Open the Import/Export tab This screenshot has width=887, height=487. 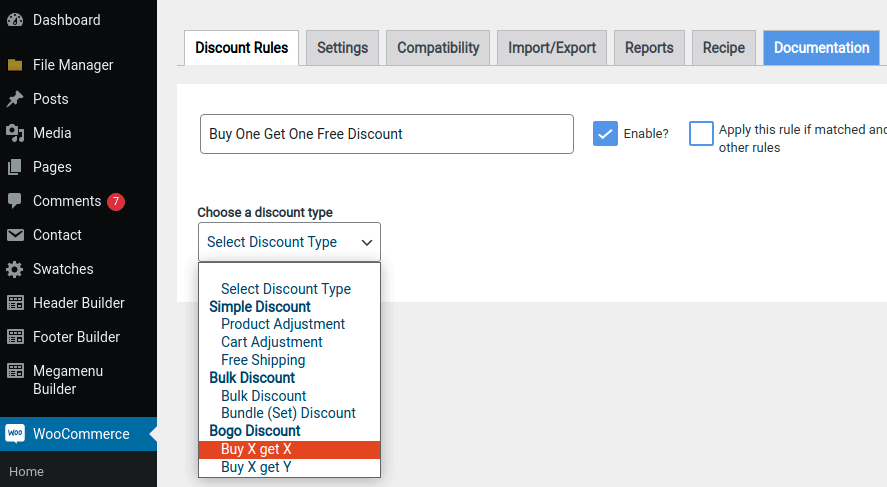coord(552,48)
